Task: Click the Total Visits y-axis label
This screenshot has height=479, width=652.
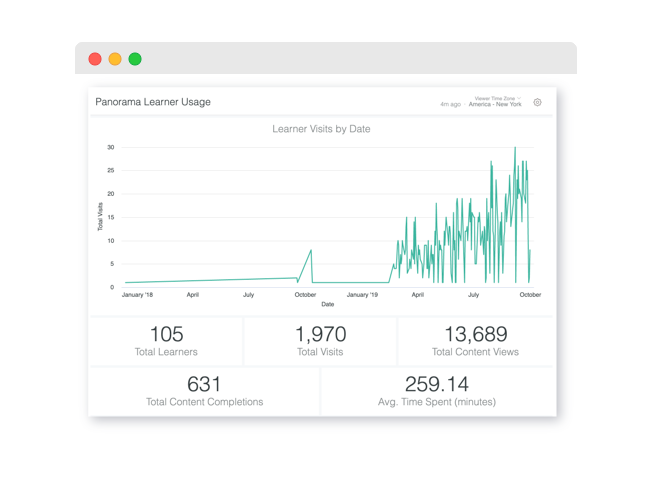Action: point(100,217)
